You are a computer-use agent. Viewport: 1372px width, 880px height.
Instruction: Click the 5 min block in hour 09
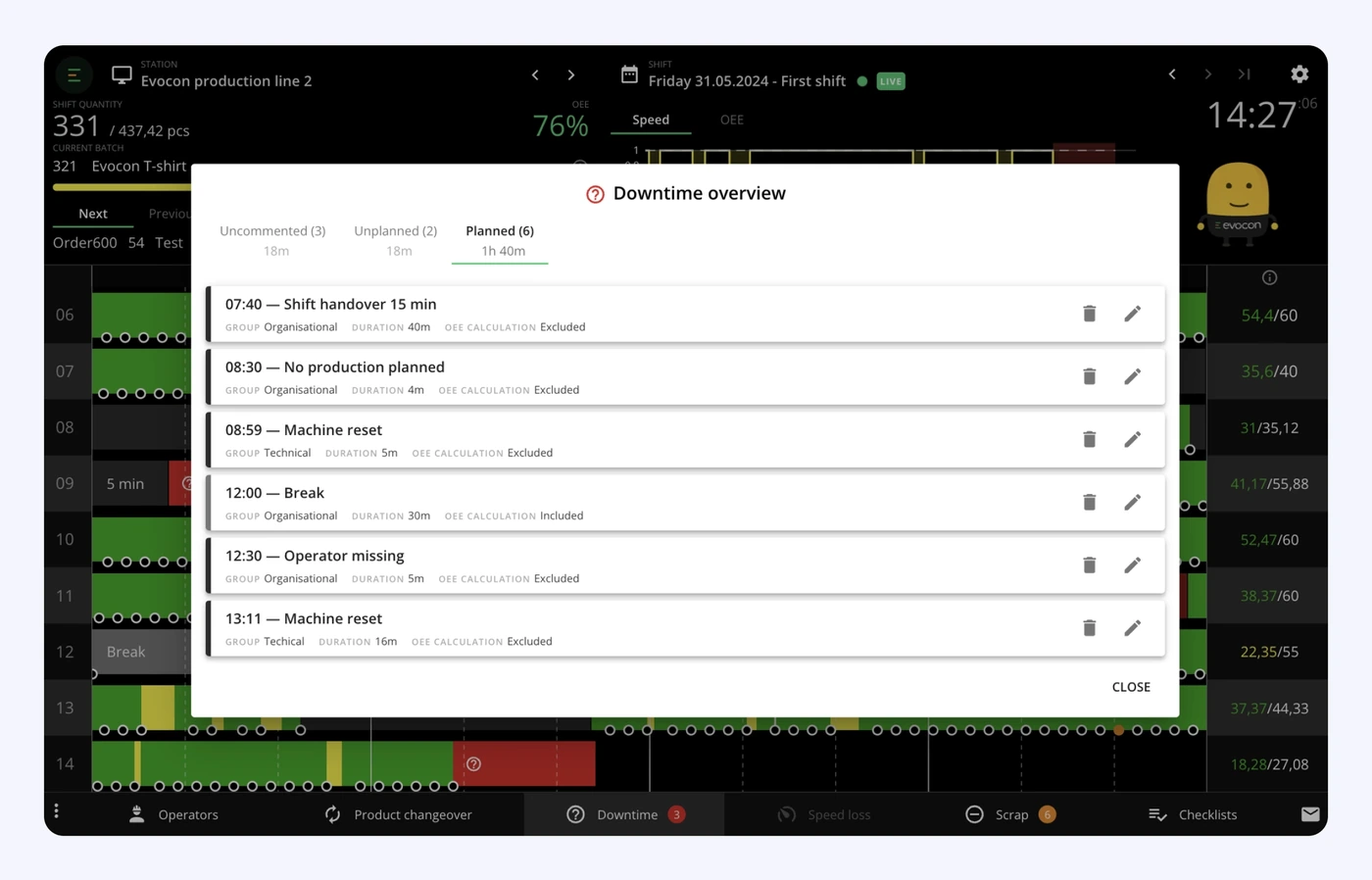130,483
